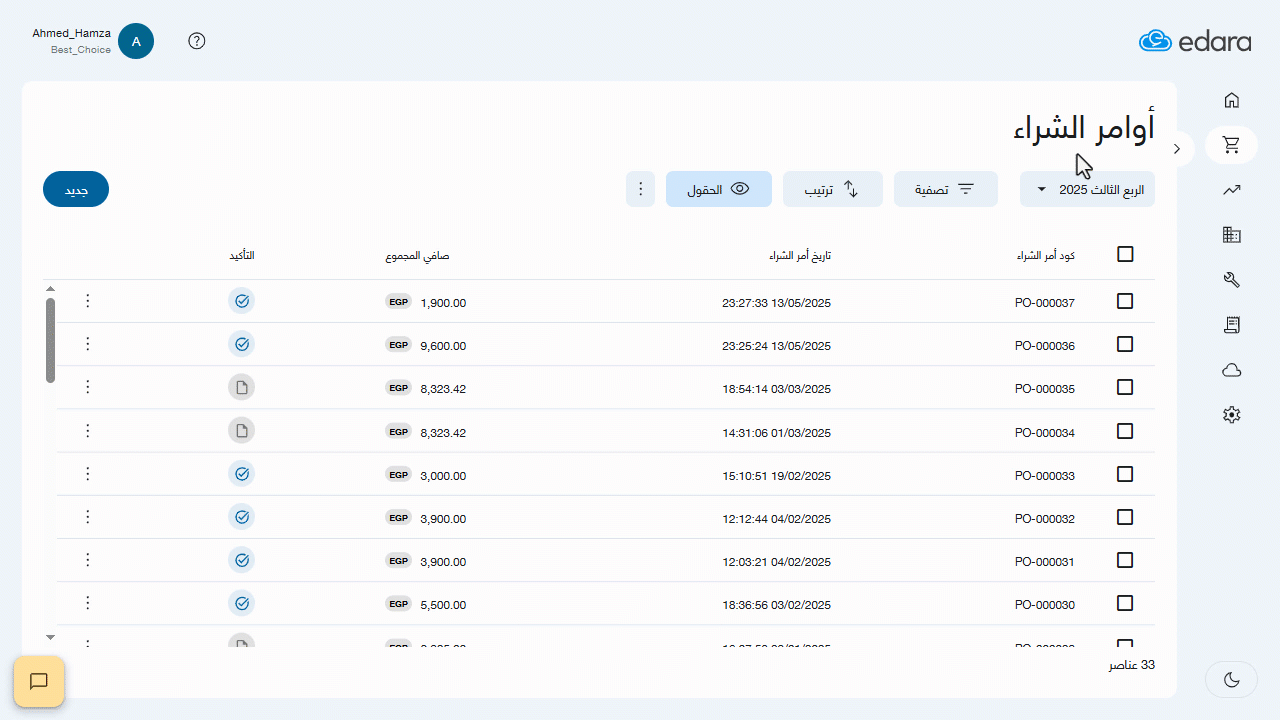Open the تصفية filter options
Image resolution: width=1280 pixels, height=720 pixels.
pyautogui.click(x=946, y=189)
